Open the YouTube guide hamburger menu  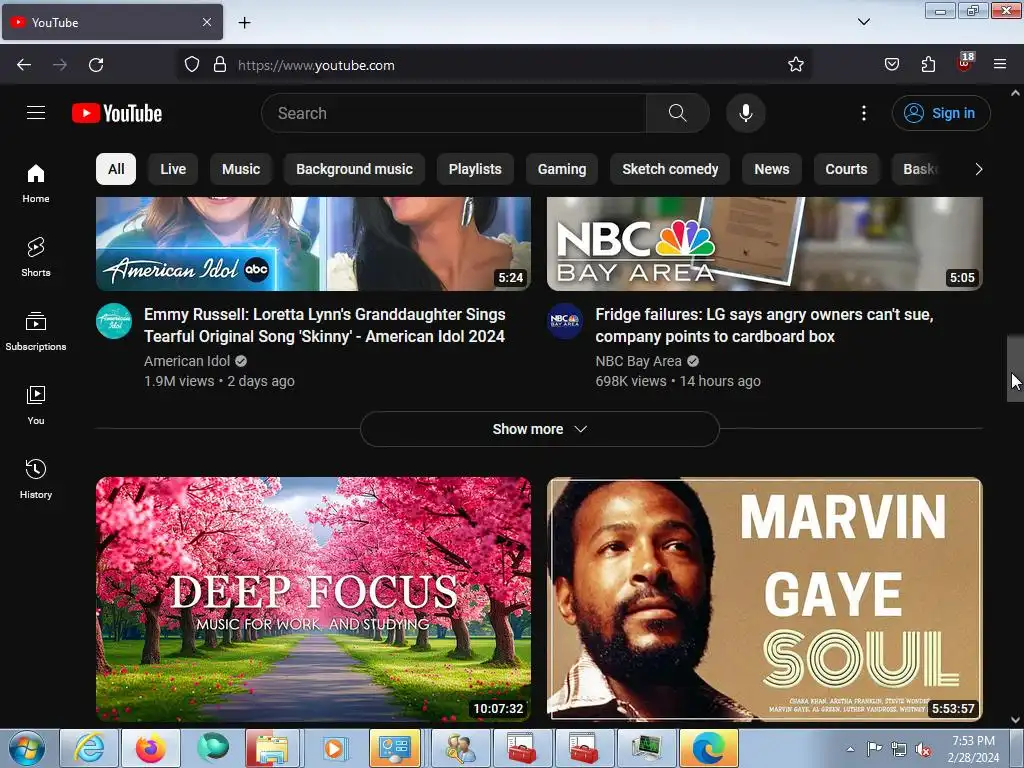tap(36, 113)
